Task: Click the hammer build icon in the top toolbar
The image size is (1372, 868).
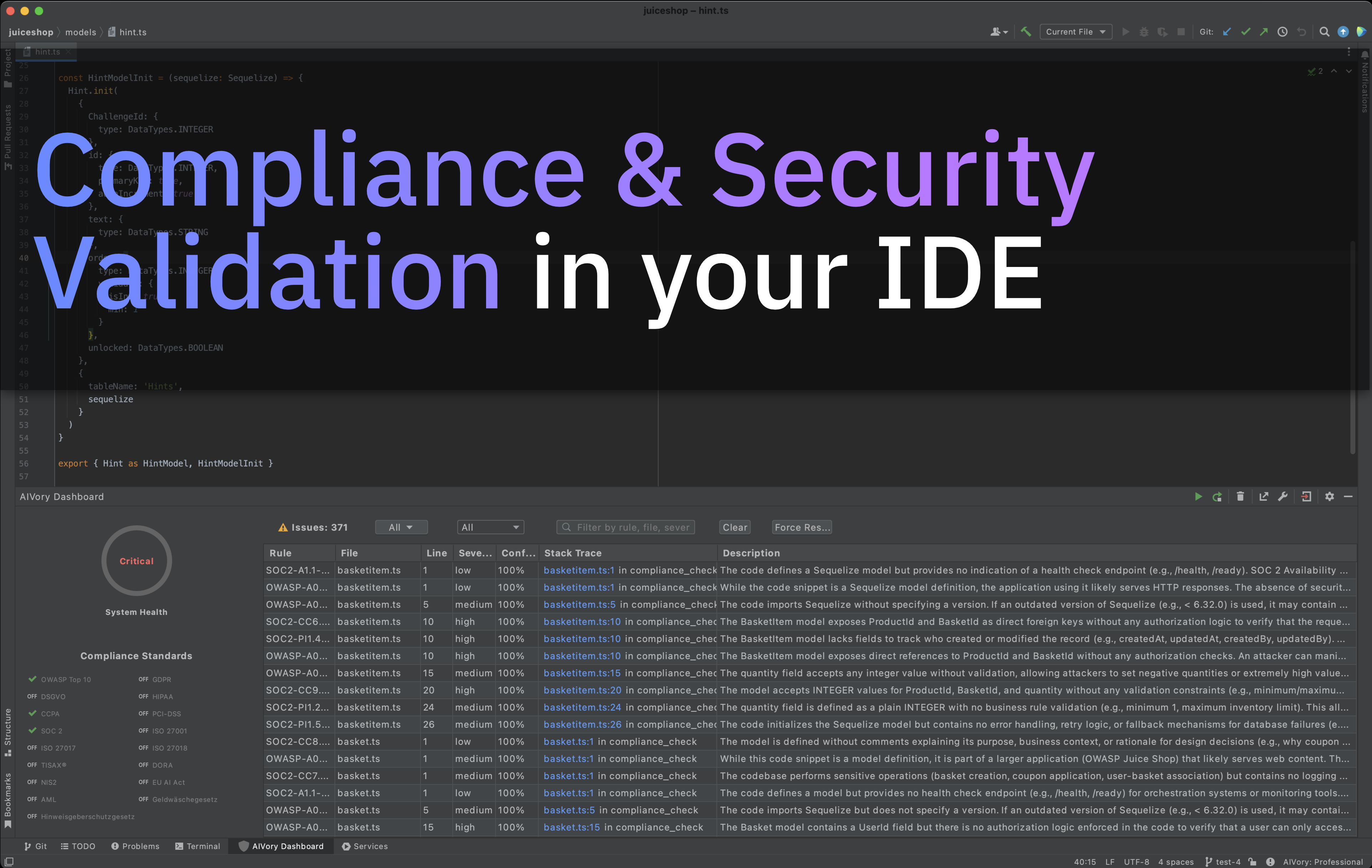Action: pos(1025,32)
